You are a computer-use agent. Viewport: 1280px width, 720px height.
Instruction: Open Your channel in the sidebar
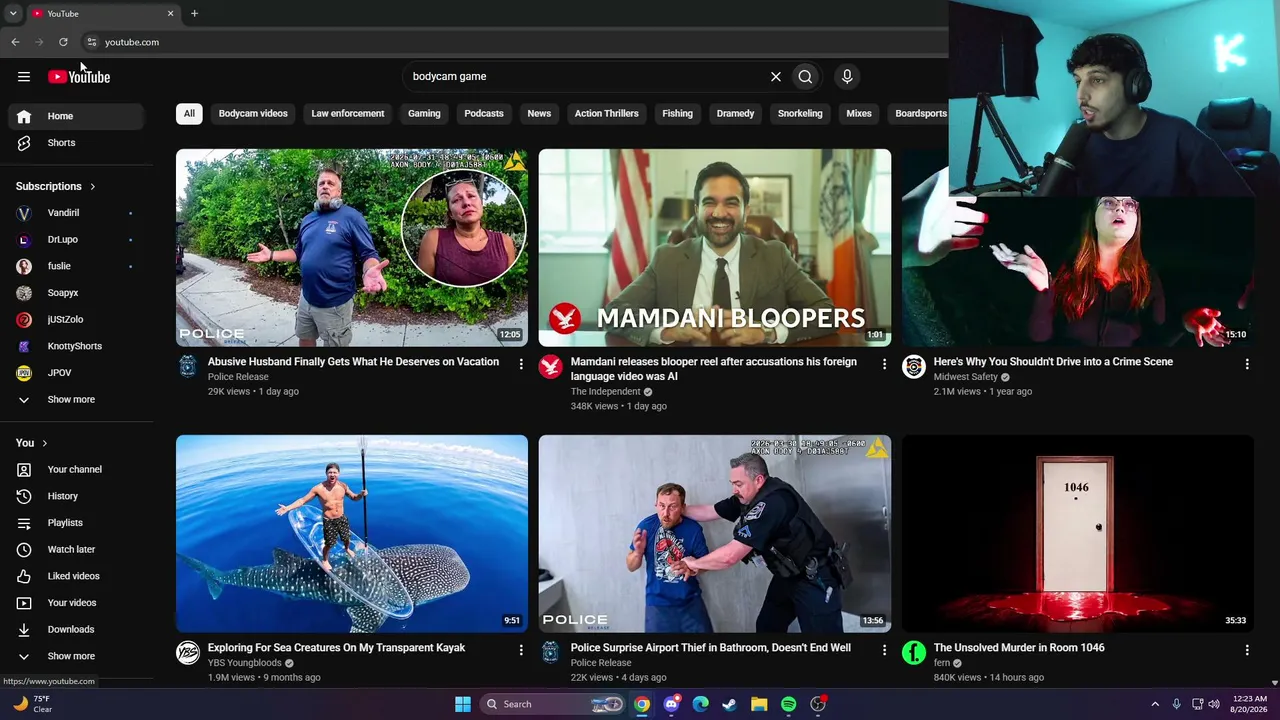pos(77,470)
